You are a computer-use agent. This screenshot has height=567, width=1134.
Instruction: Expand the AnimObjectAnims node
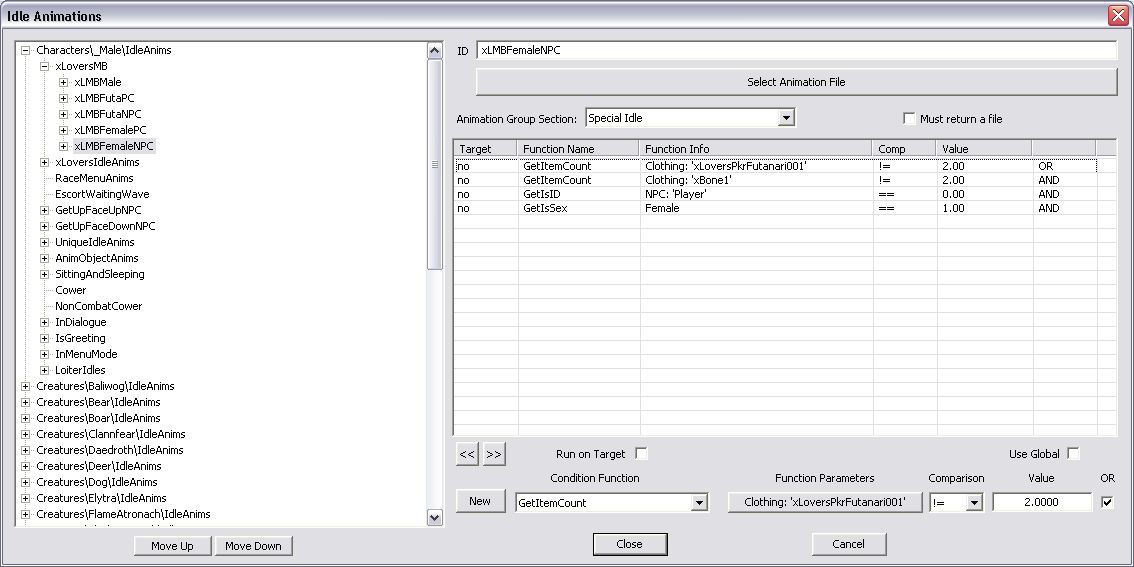pos(45,258)
